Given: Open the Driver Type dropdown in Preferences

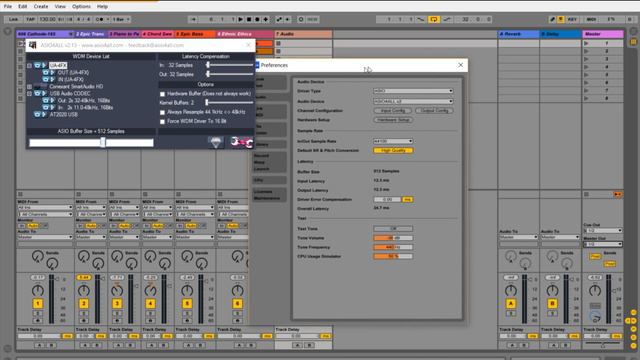Looking at the screenshot, I should 413,91.
